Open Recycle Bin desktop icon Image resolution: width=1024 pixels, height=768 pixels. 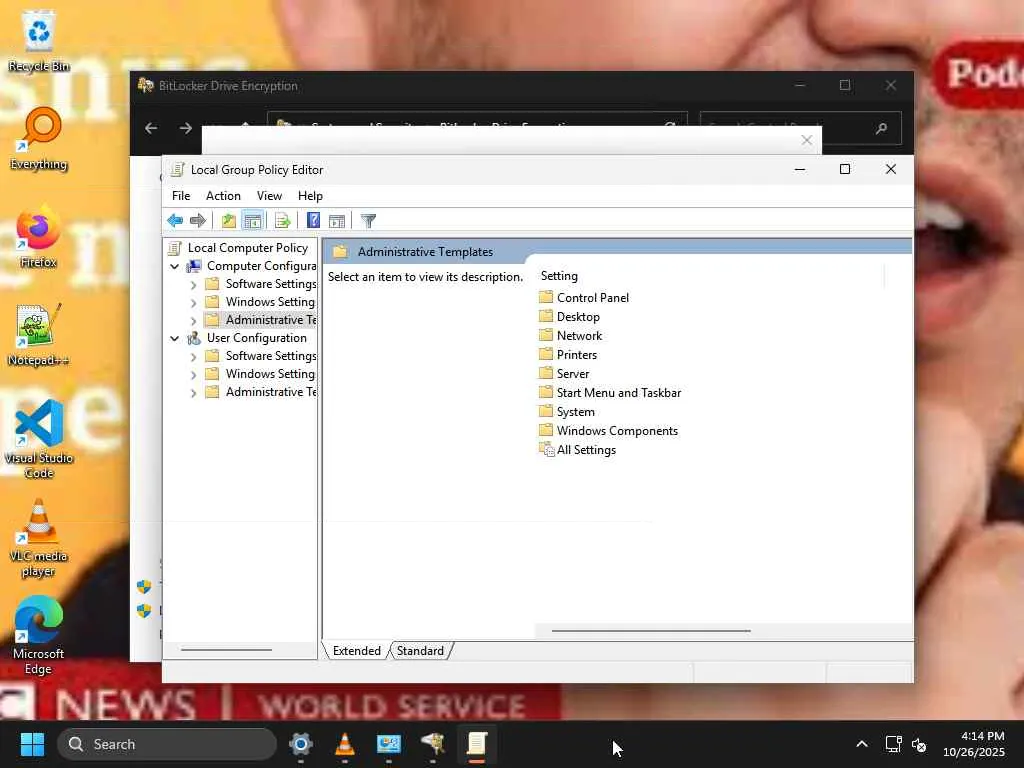(39, 40)
